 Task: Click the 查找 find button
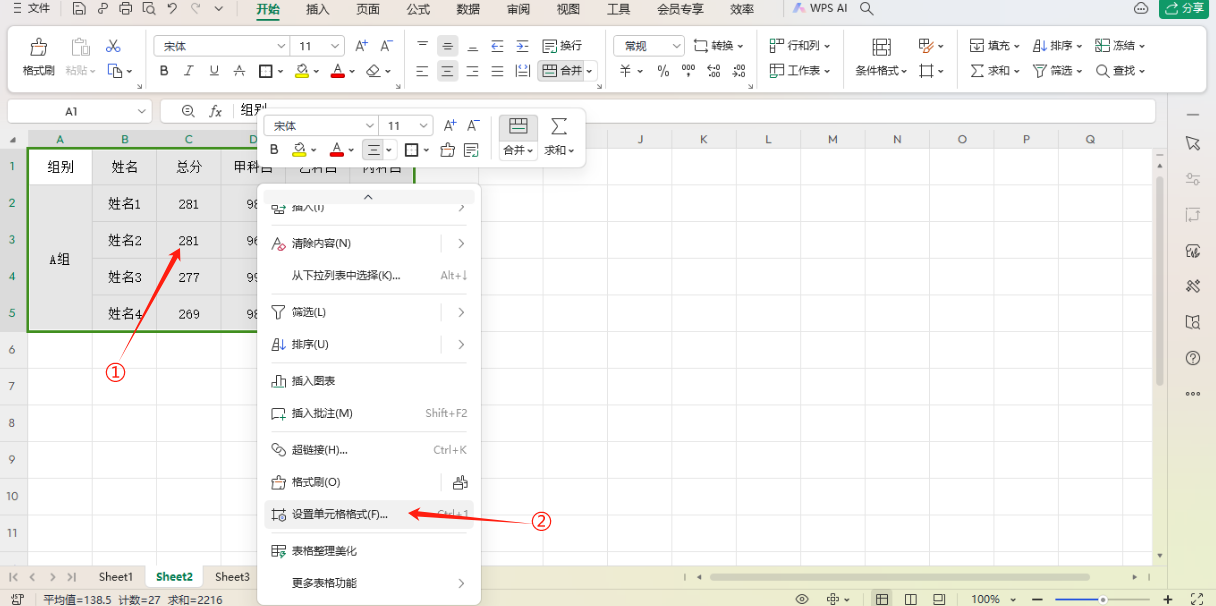tap(1120, 71)
